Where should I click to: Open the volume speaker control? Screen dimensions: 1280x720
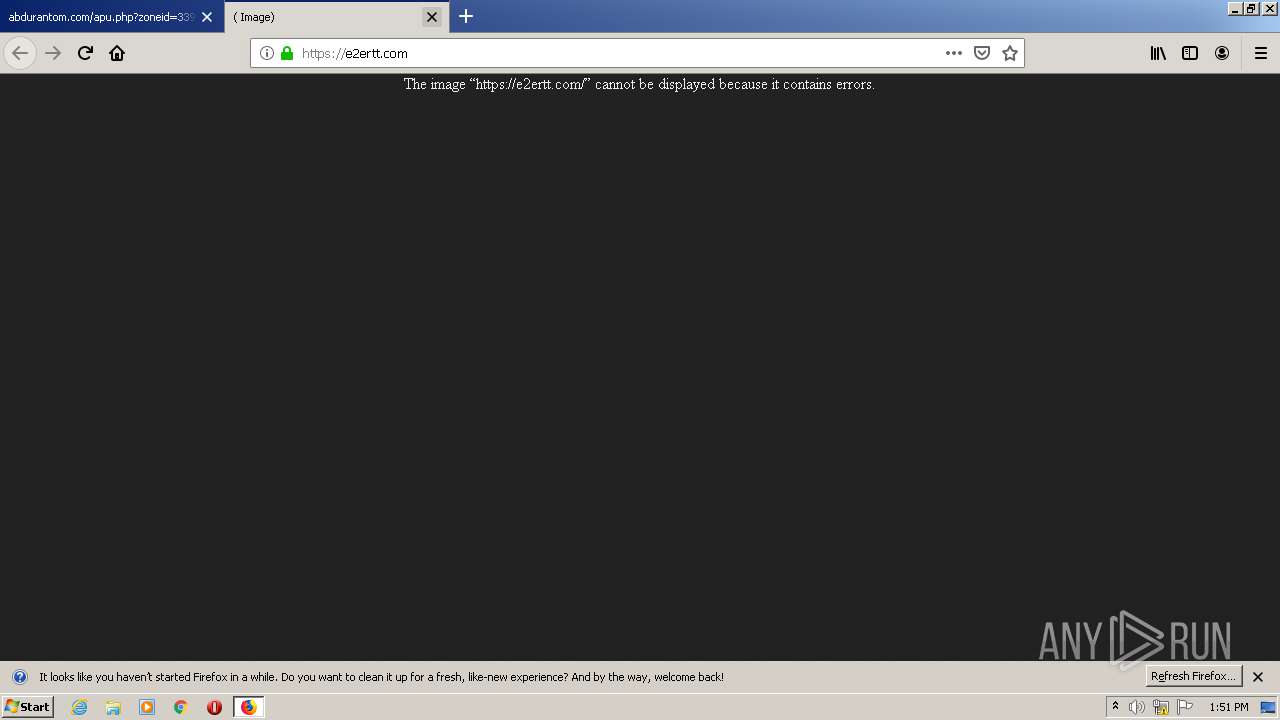(1137, 707)
